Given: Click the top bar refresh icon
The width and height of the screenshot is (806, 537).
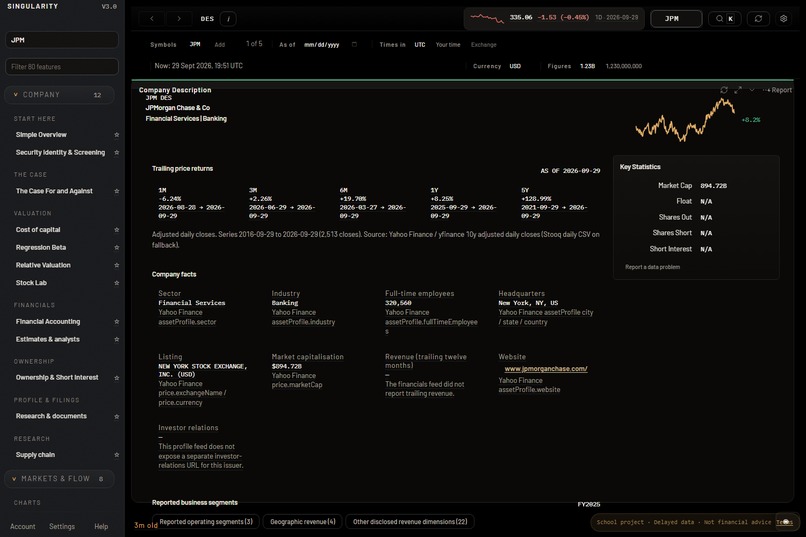Looking at the screenshot, I should (x=758, y=18).
